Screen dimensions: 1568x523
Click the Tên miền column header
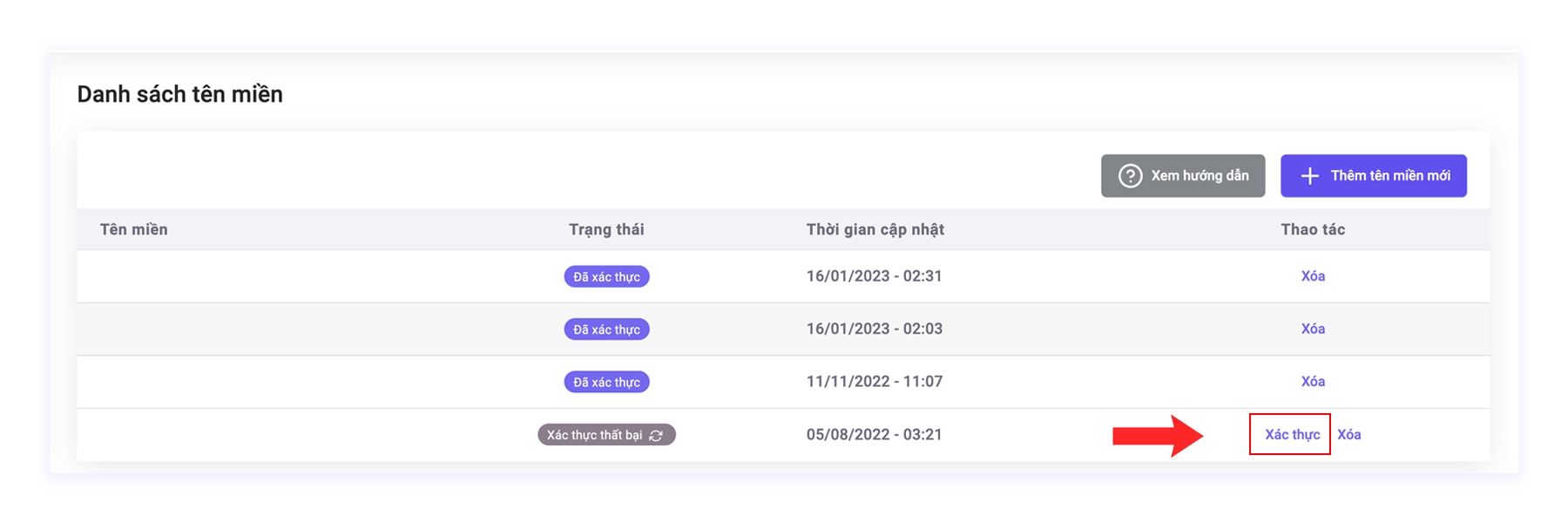click(x=134, y=229)
